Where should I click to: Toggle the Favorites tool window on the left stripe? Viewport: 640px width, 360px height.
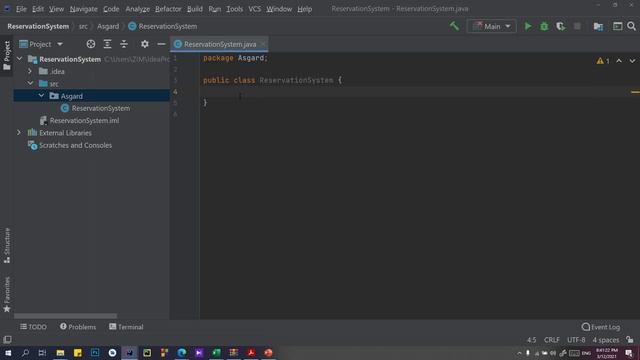pos(7,295)
